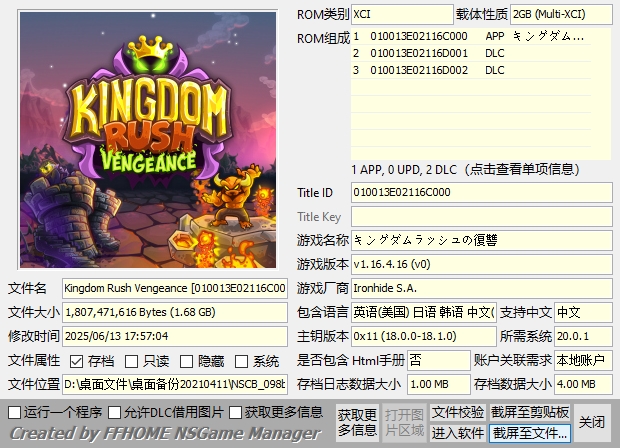Click the 文件校验 button
Image resolution: width=620 pixels, height=448 pixels.
tap(458, 412)
